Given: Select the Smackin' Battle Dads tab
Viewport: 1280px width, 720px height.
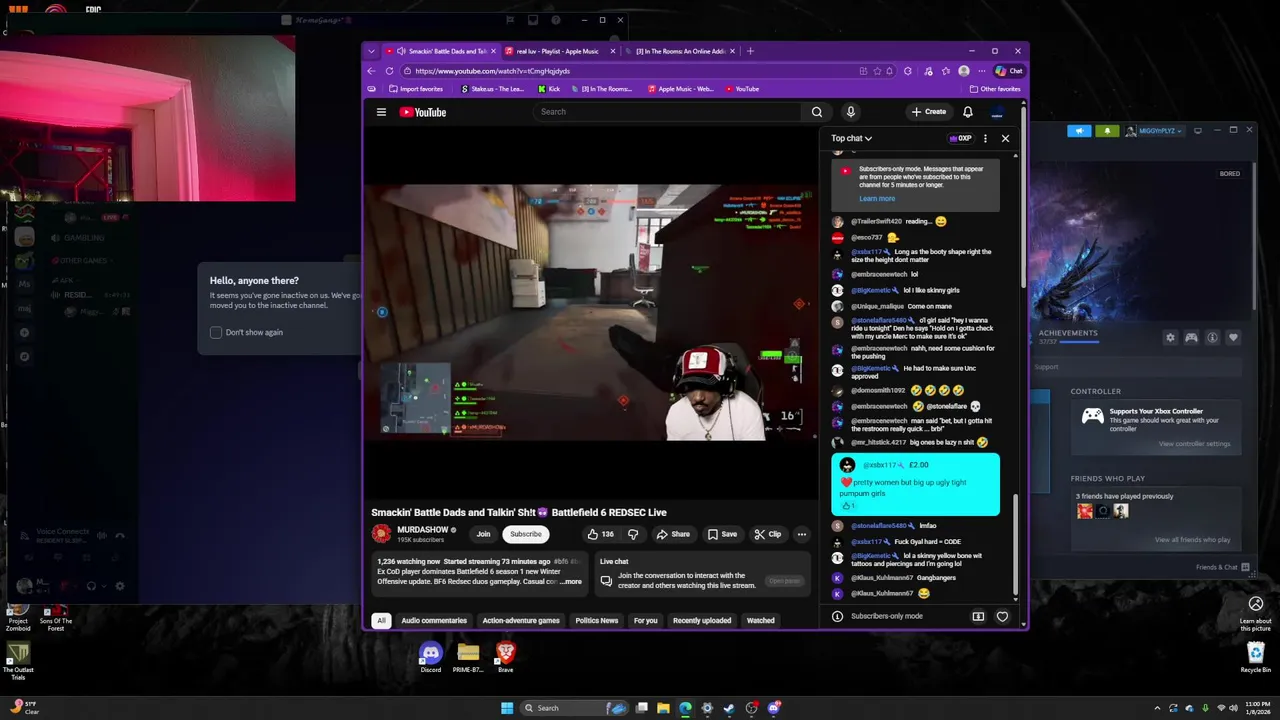Looking at the screenshot, I should pyautogui.click(x=439, y=51).
